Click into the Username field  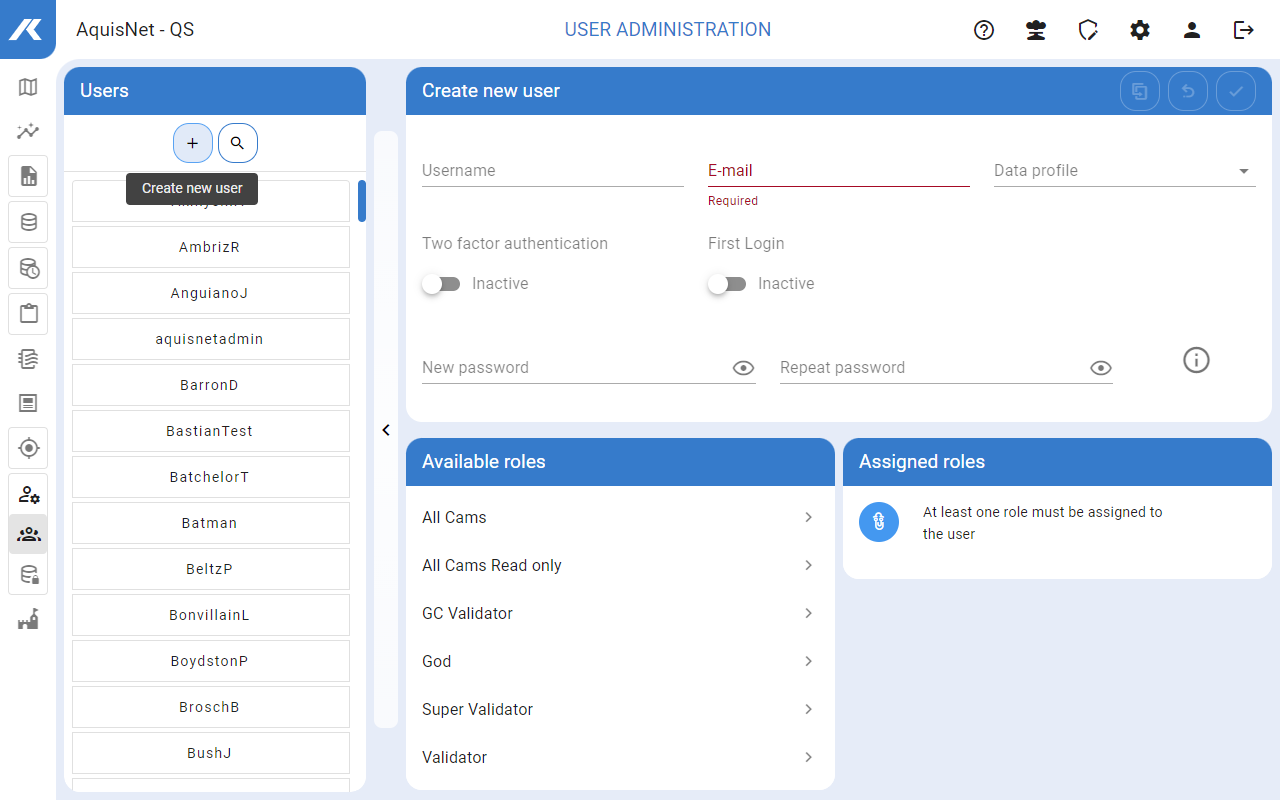point(552,171)
